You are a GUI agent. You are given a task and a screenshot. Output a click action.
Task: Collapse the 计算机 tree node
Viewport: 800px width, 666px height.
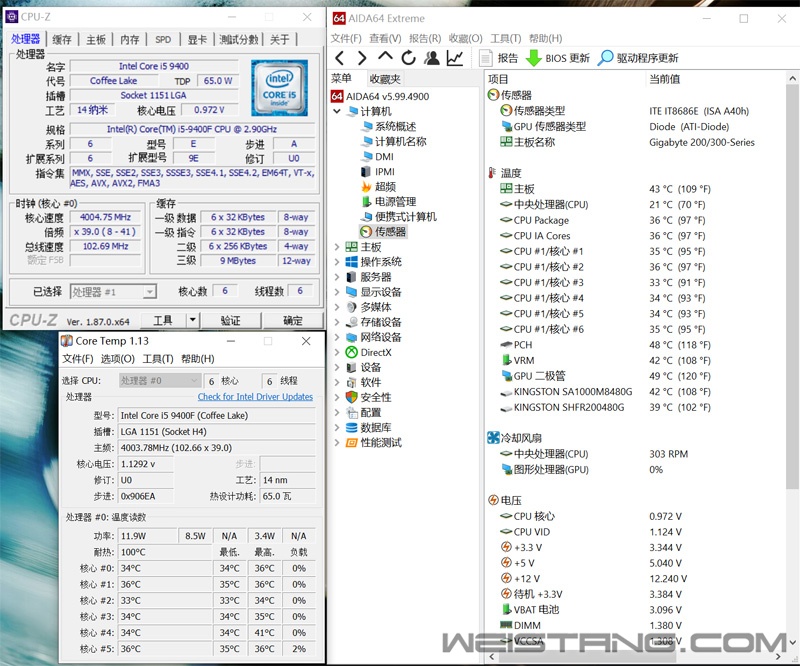(337, 111)
